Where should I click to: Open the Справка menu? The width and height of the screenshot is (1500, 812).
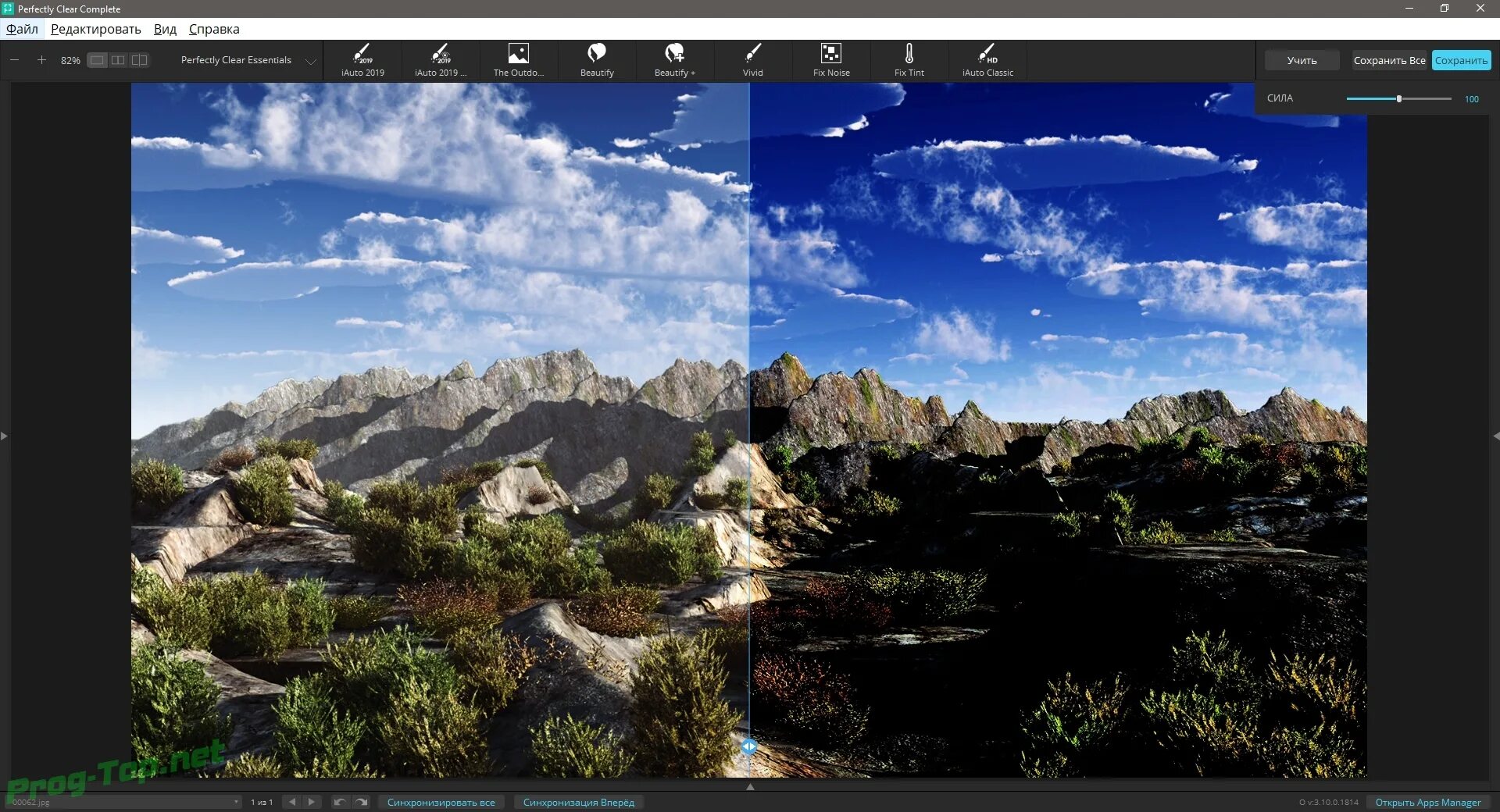214,29
